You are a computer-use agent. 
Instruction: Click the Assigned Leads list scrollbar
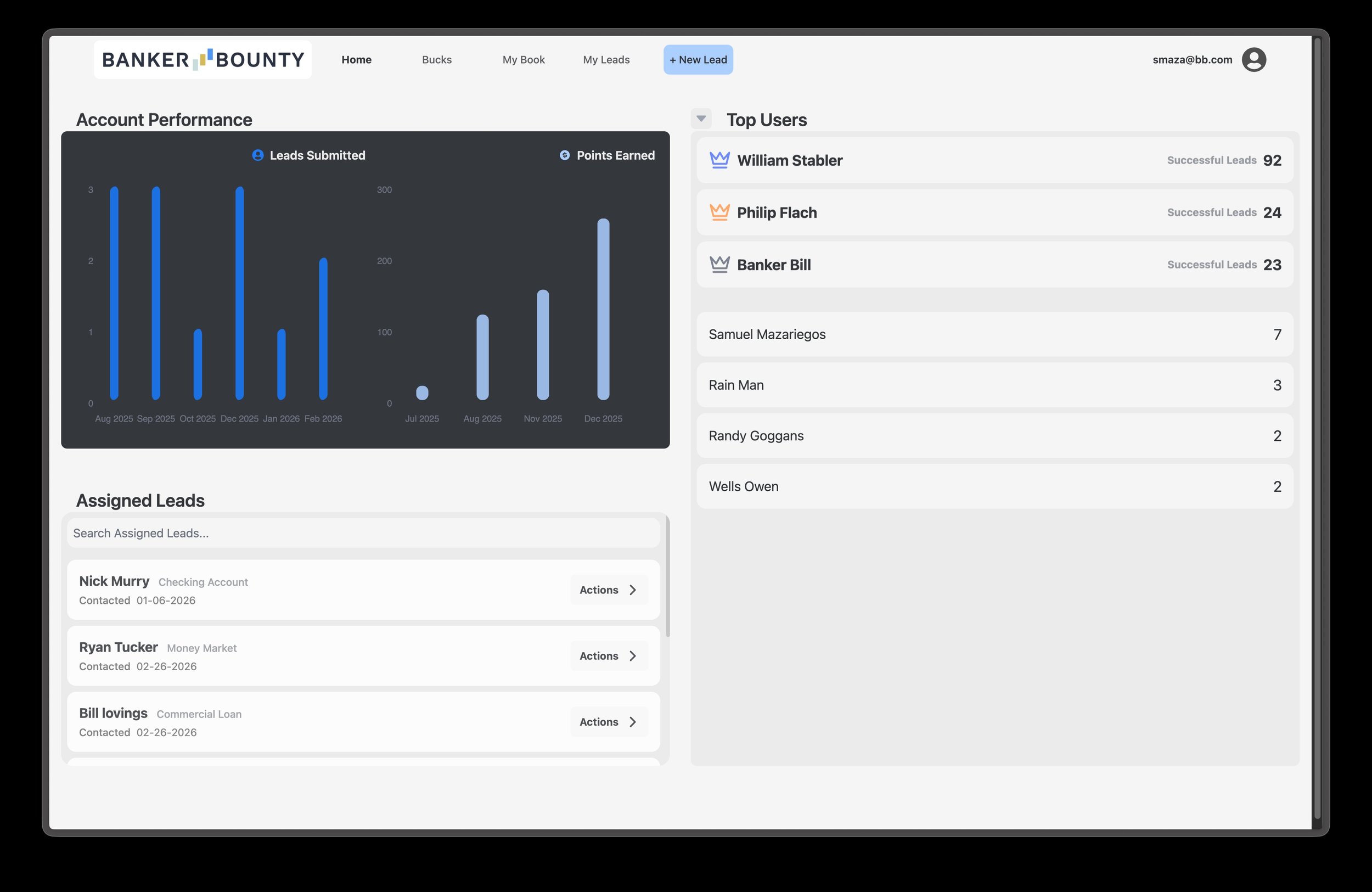(x=667, y=576)
